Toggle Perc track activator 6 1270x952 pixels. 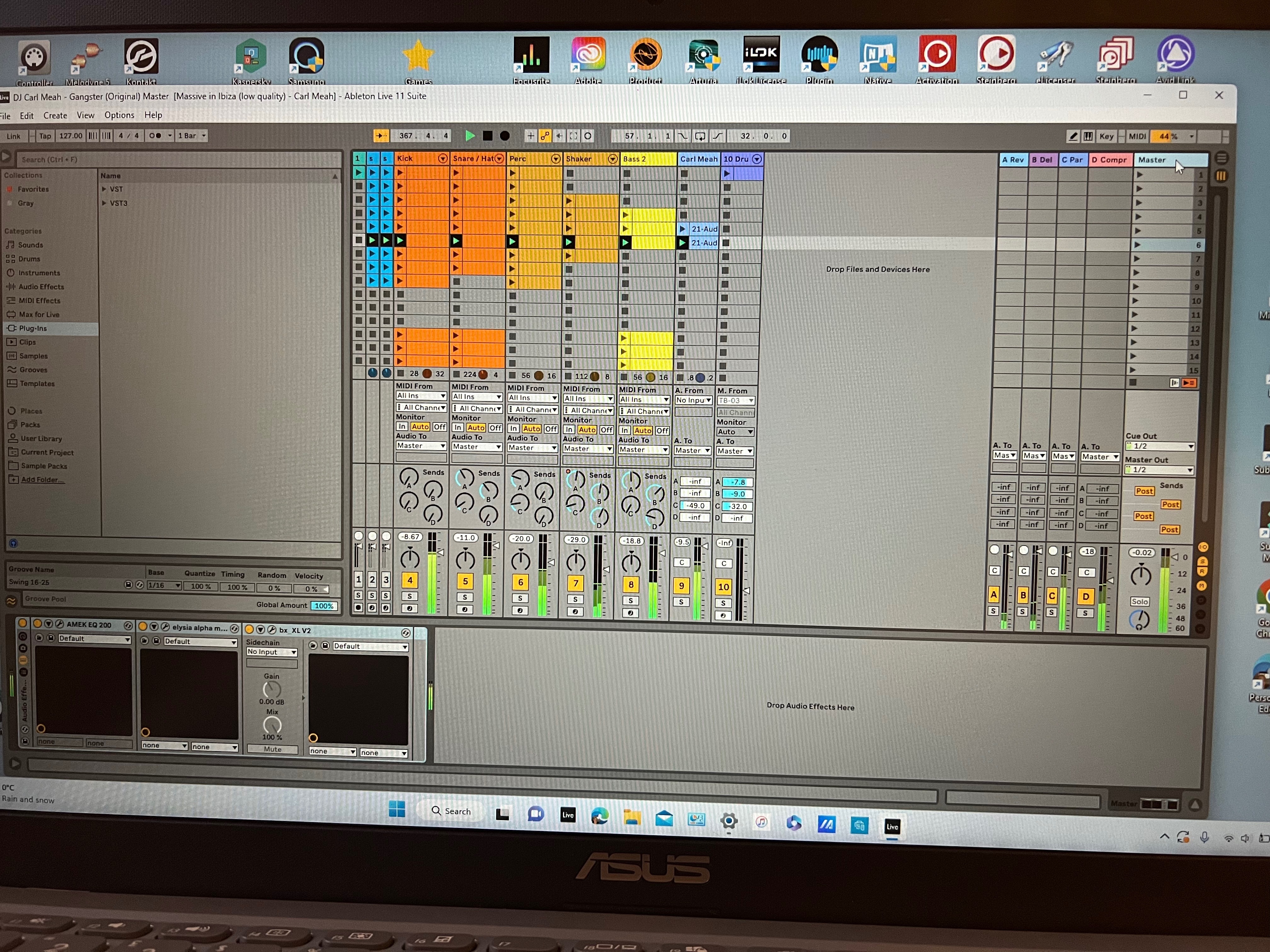click(x=521, y=582)
